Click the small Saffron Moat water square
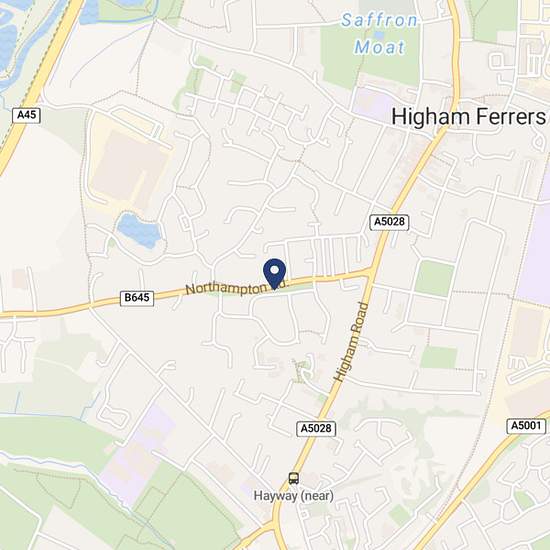Viewport: 550px width, 550px height. coord(379,35)
